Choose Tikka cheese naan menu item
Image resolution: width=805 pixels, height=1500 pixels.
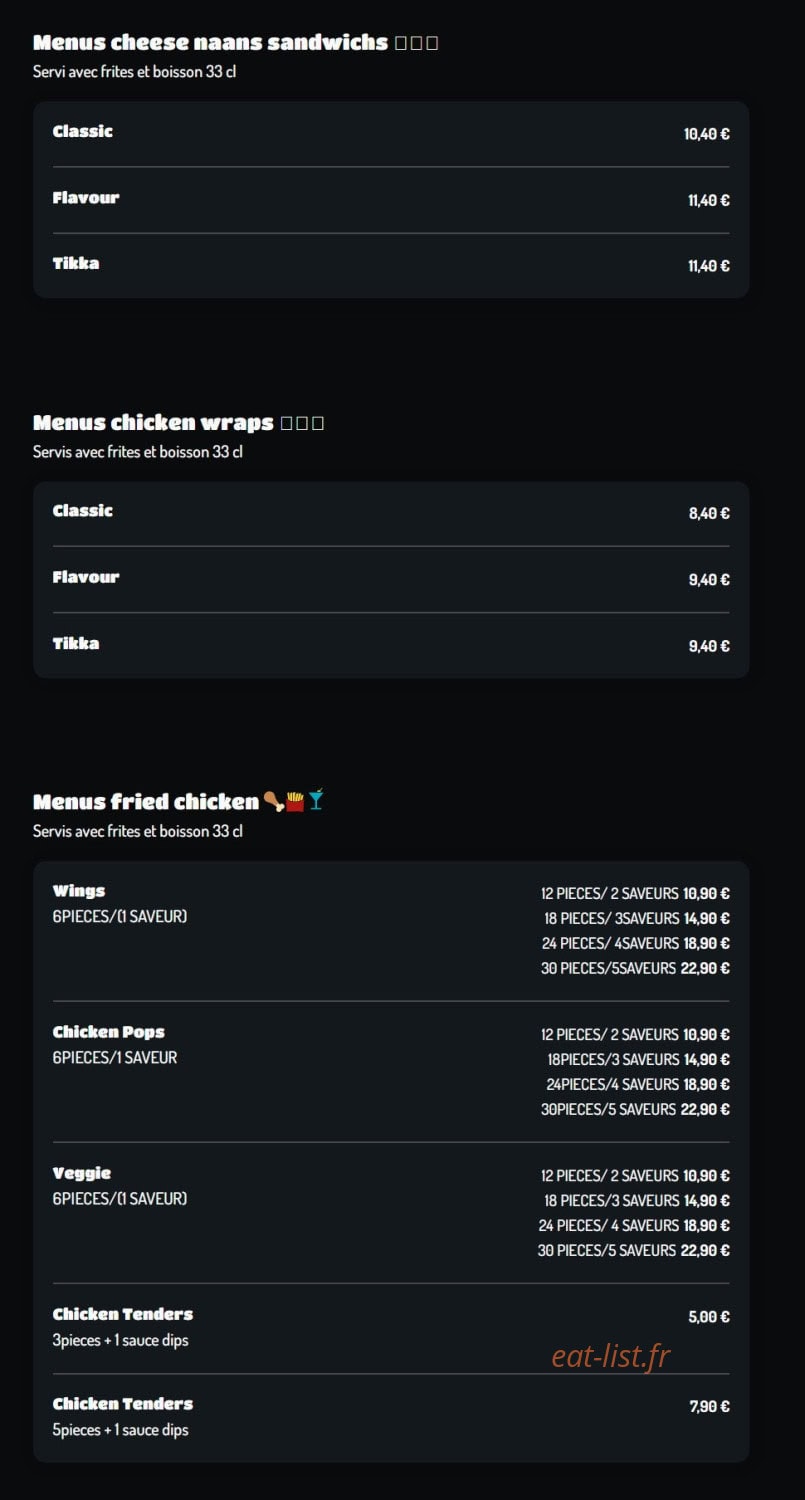pyautogui.click(x=391, y=265)
